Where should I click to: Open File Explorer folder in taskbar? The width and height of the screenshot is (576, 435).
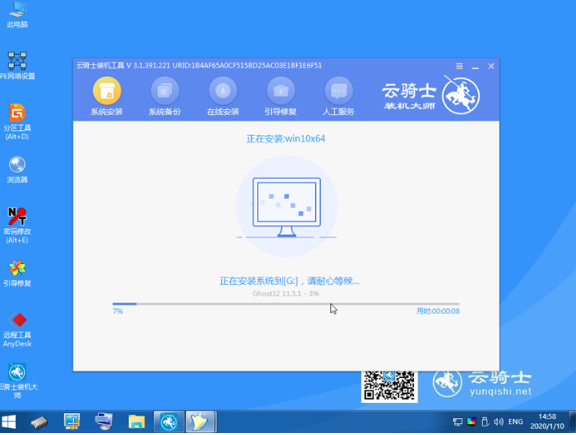pyautogui.click(x=136, y=421)
